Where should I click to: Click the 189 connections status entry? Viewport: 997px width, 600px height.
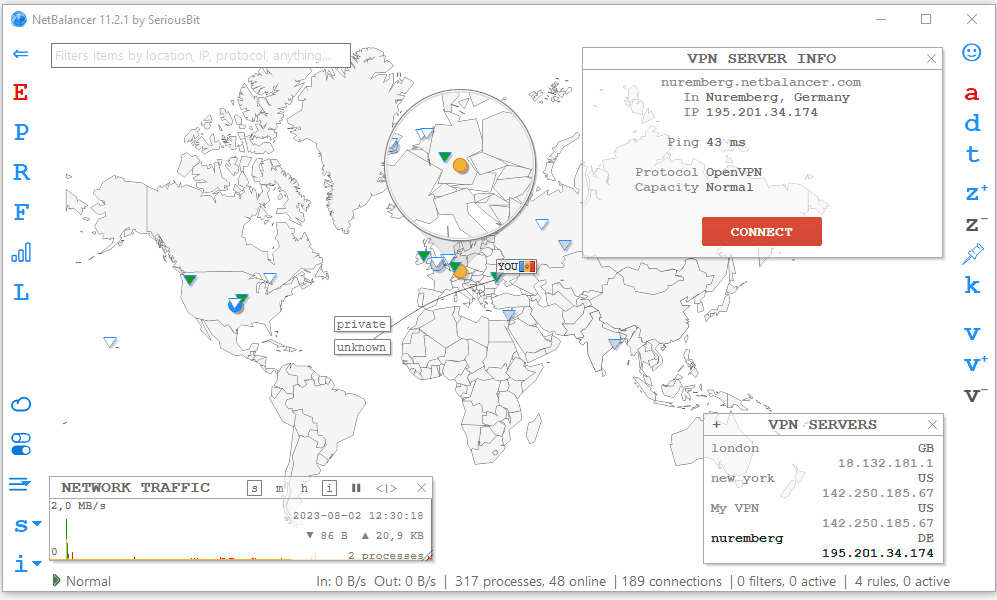tap(671, 581)
